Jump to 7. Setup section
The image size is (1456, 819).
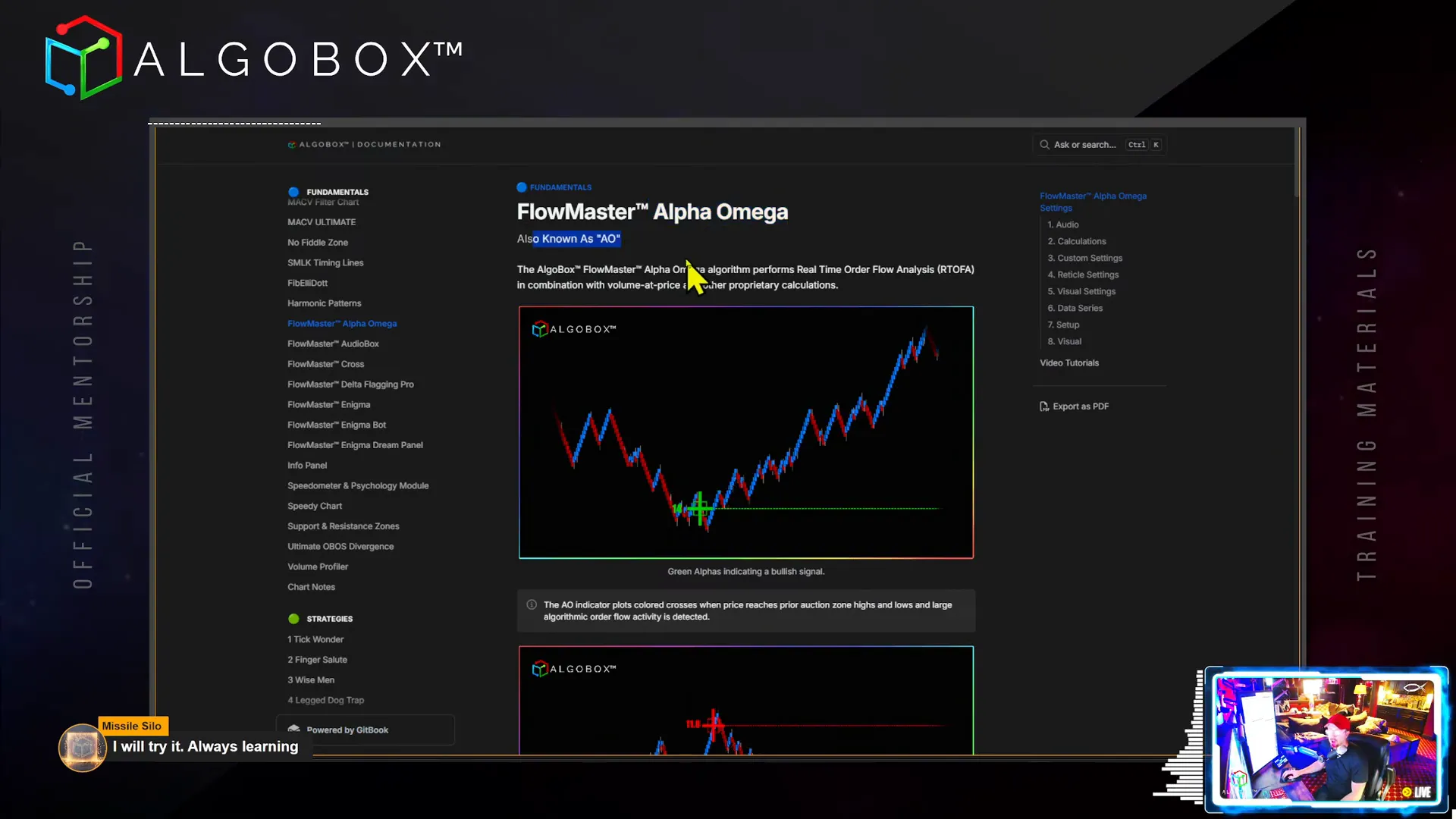(1063, 325)
